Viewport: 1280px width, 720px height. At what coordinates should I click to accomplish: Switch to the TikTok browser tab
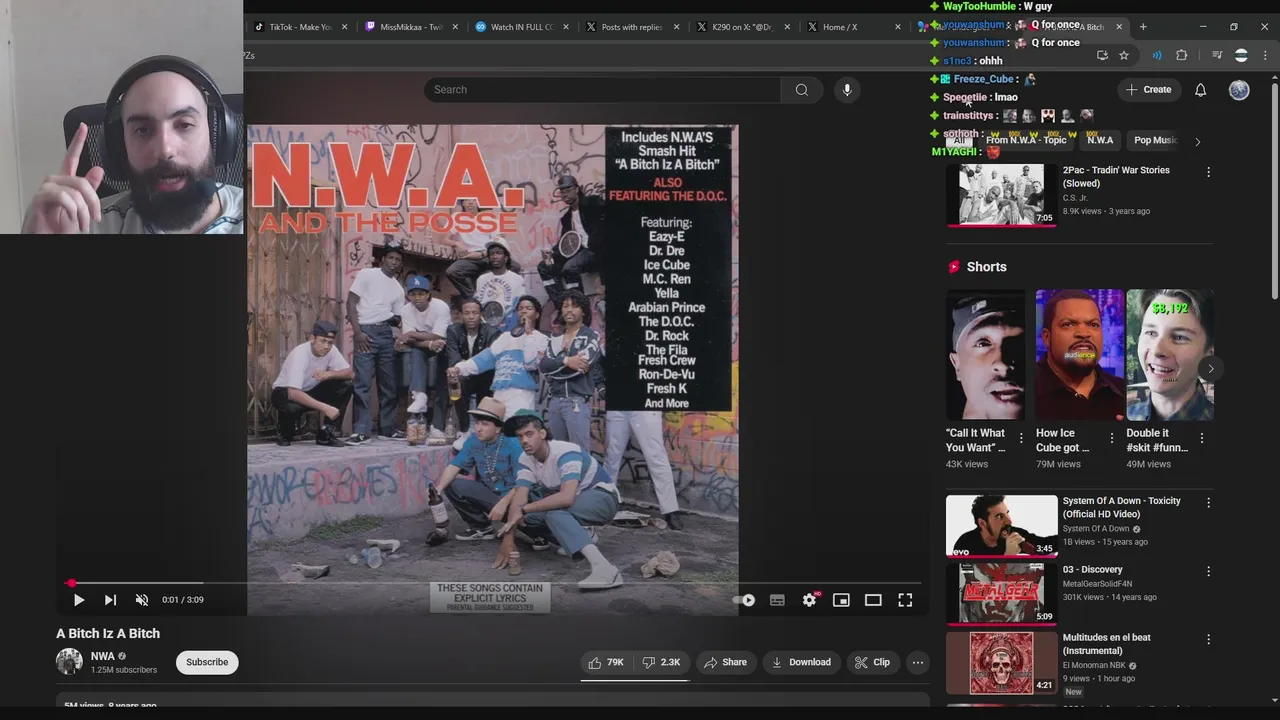(x=300, y=27)
